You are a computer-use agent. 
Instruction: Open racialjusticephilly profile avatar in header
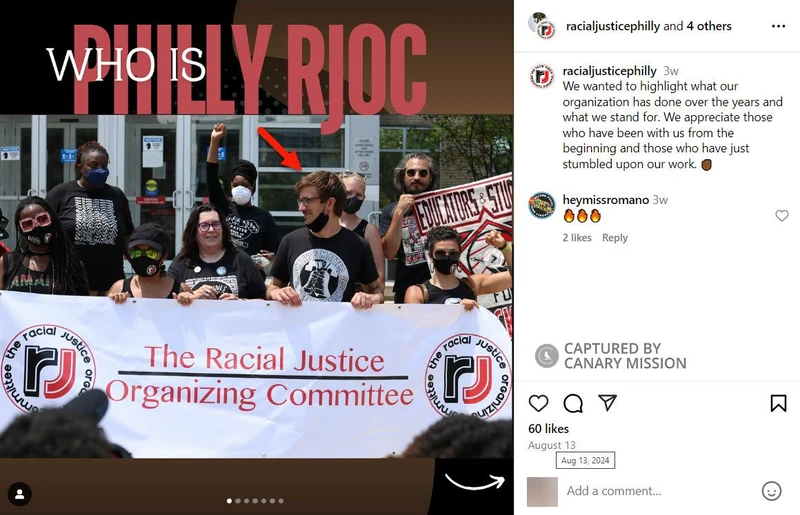click(542, 26)
